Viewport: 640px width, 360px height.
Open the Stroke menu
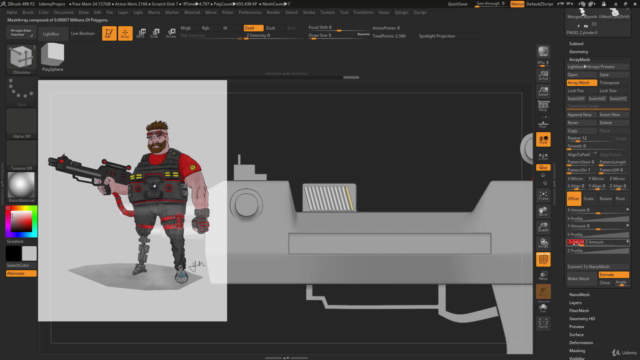(x=309, y=12)
